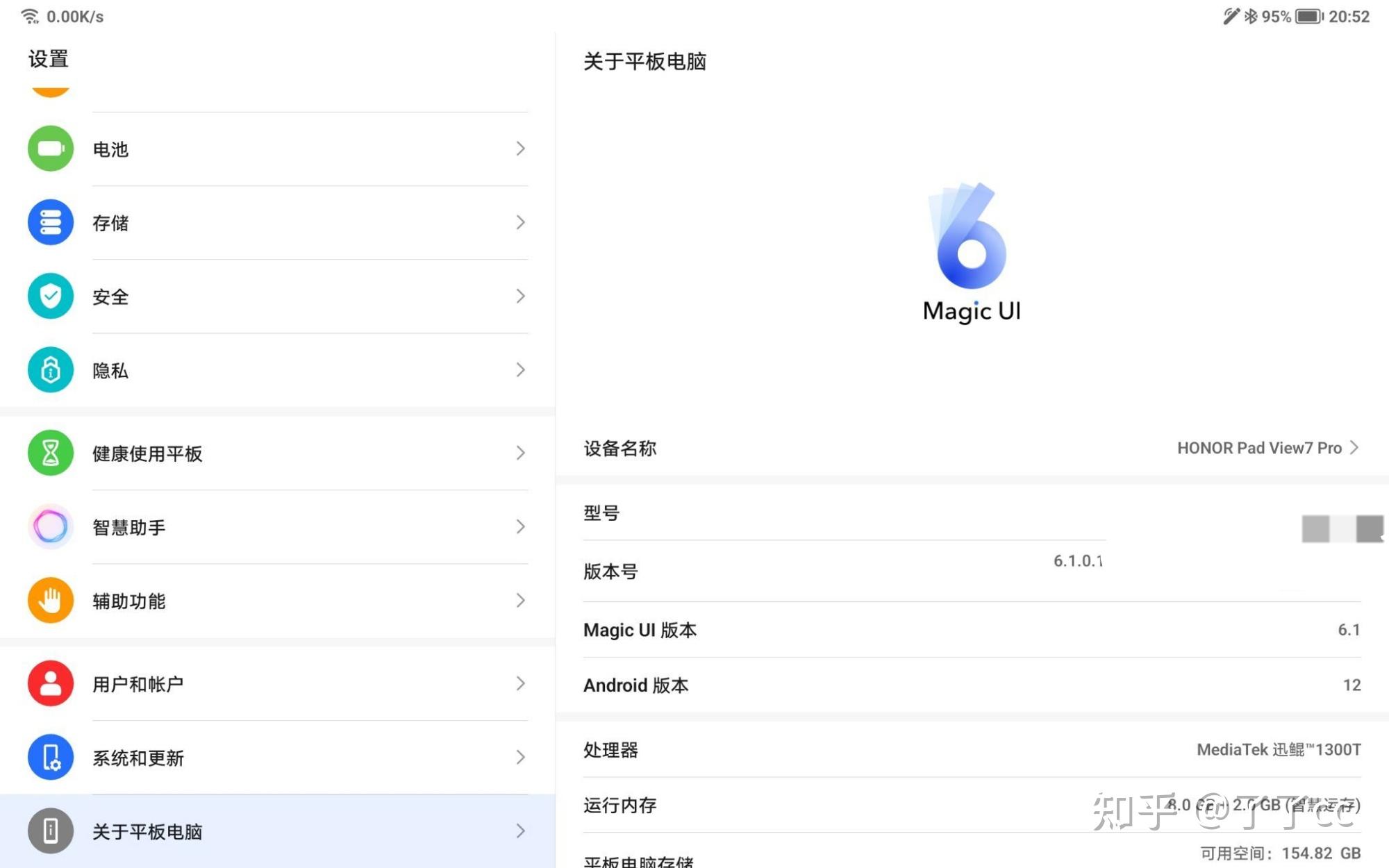Expand the 隐私 row chevron

[x=520, y=370]
